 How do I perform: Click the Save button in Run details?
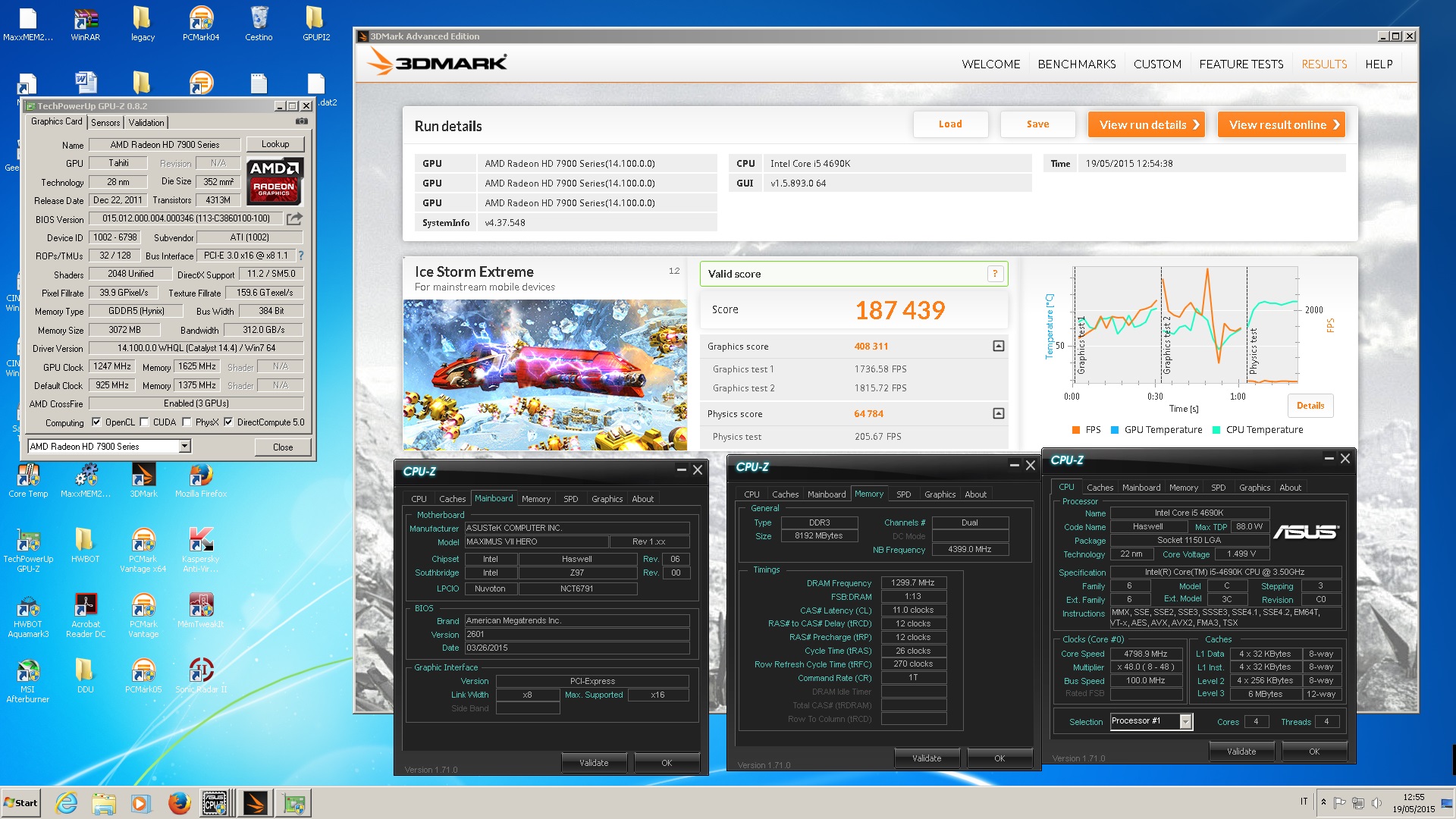point(1037,124)
